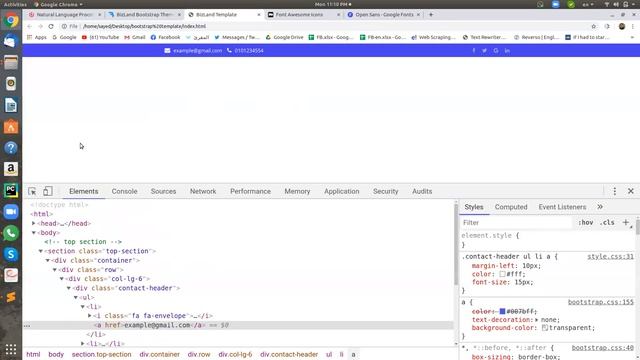Viewport: 640px width, 360px height.
Task: Click the Twitter icon in blue header
Action: coord(484,51)
